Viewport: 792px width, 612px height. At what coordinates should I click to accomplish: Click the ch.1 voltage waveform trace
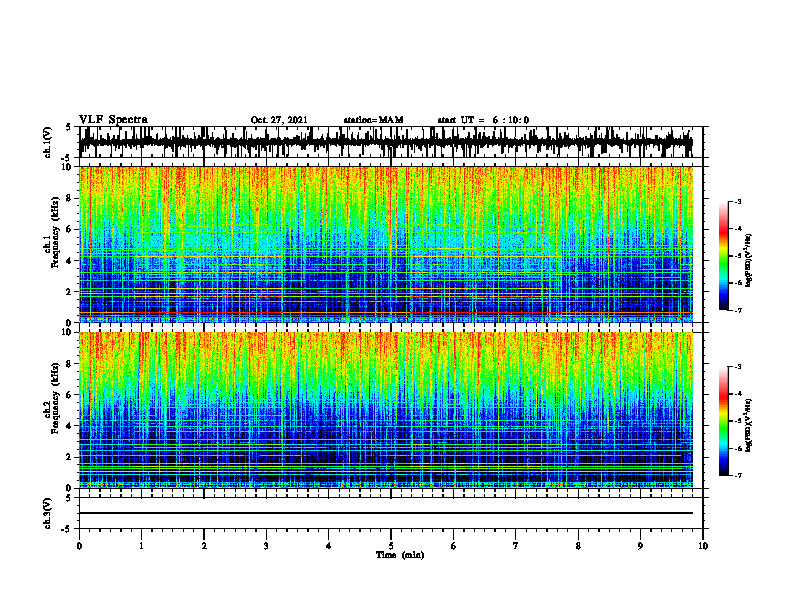tap(385, 142)
